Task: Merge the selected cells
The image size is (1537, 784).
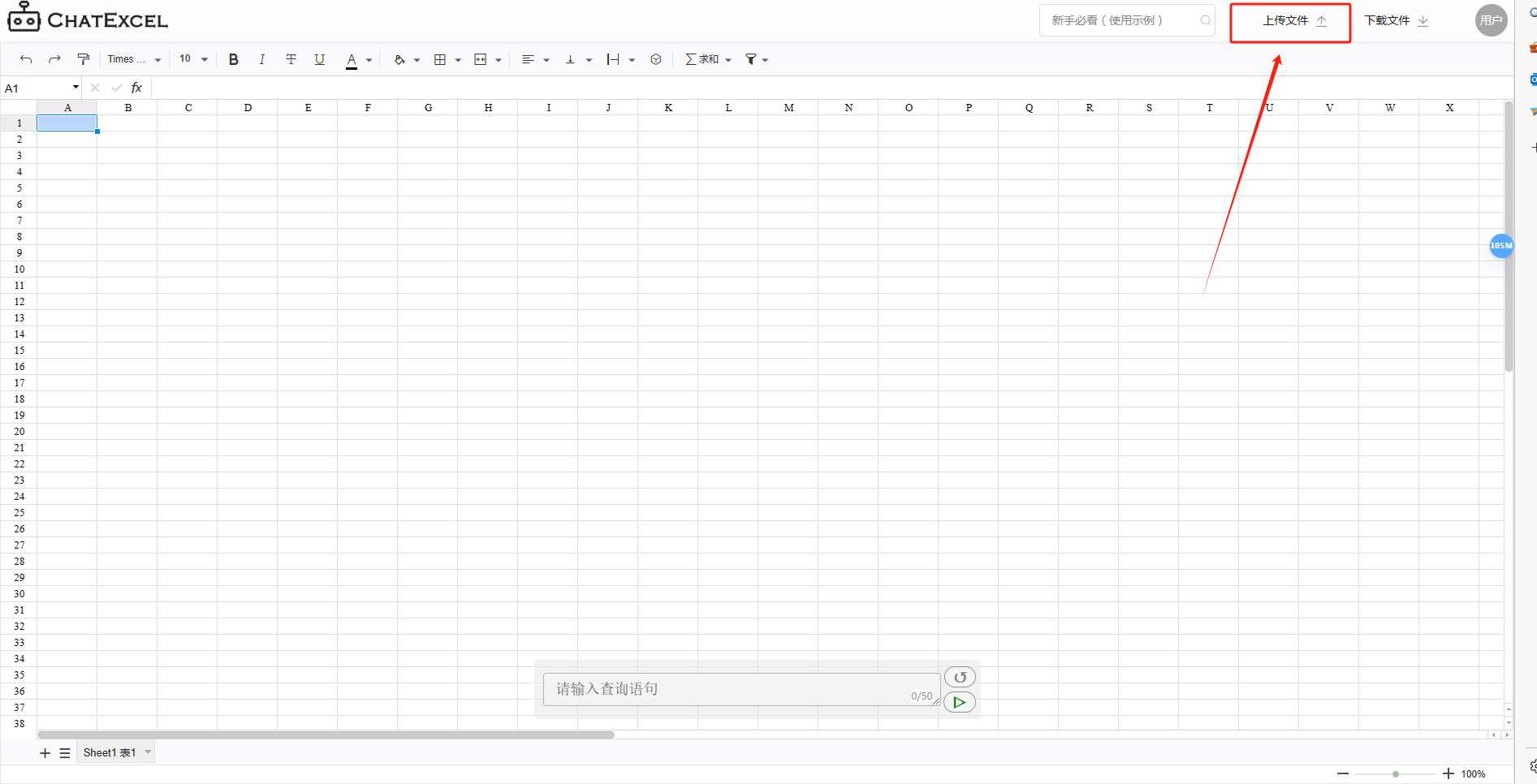Action: tap(480, 59)
